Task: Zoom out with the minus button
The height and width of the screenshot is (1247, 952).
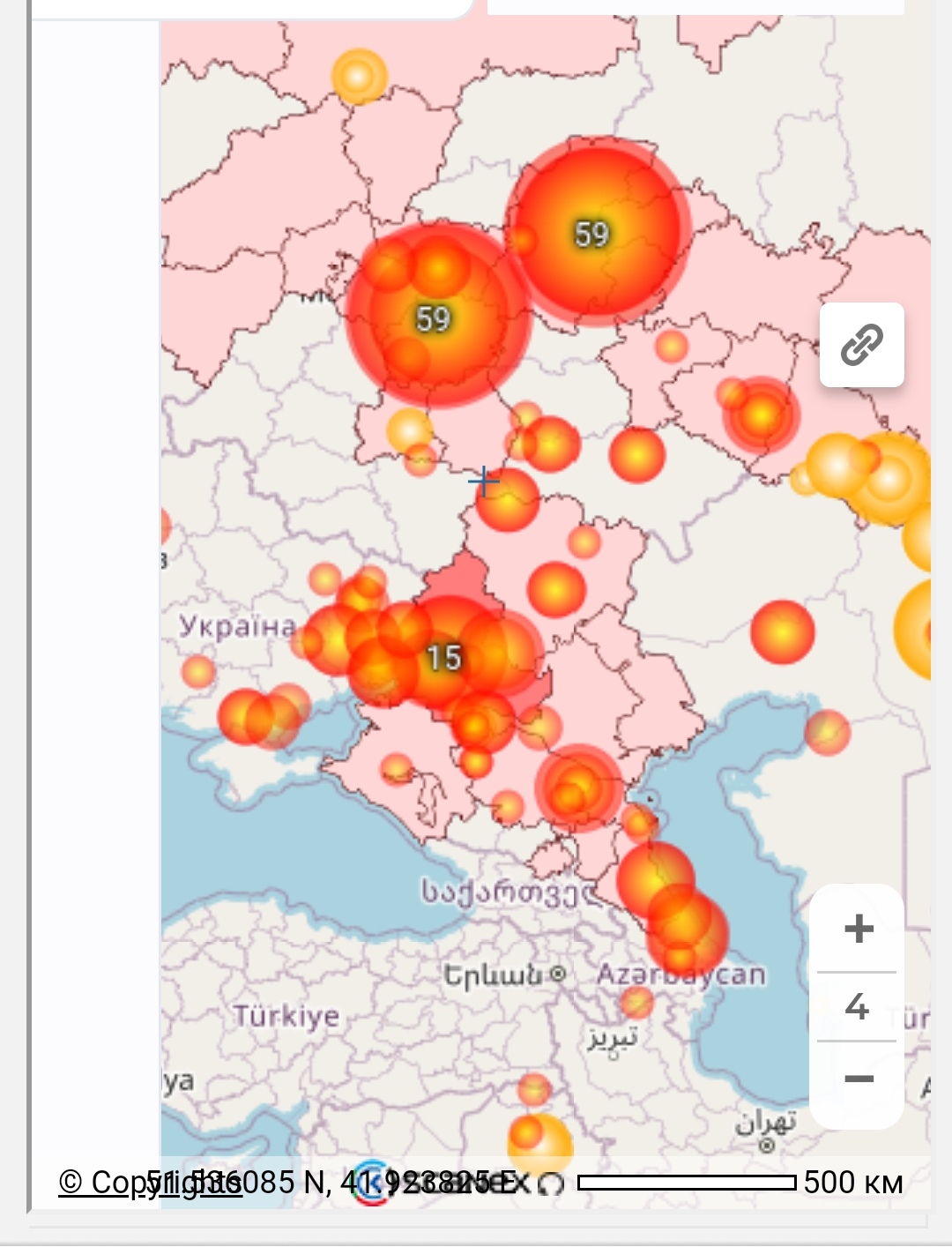Action: coord(858,1079)
